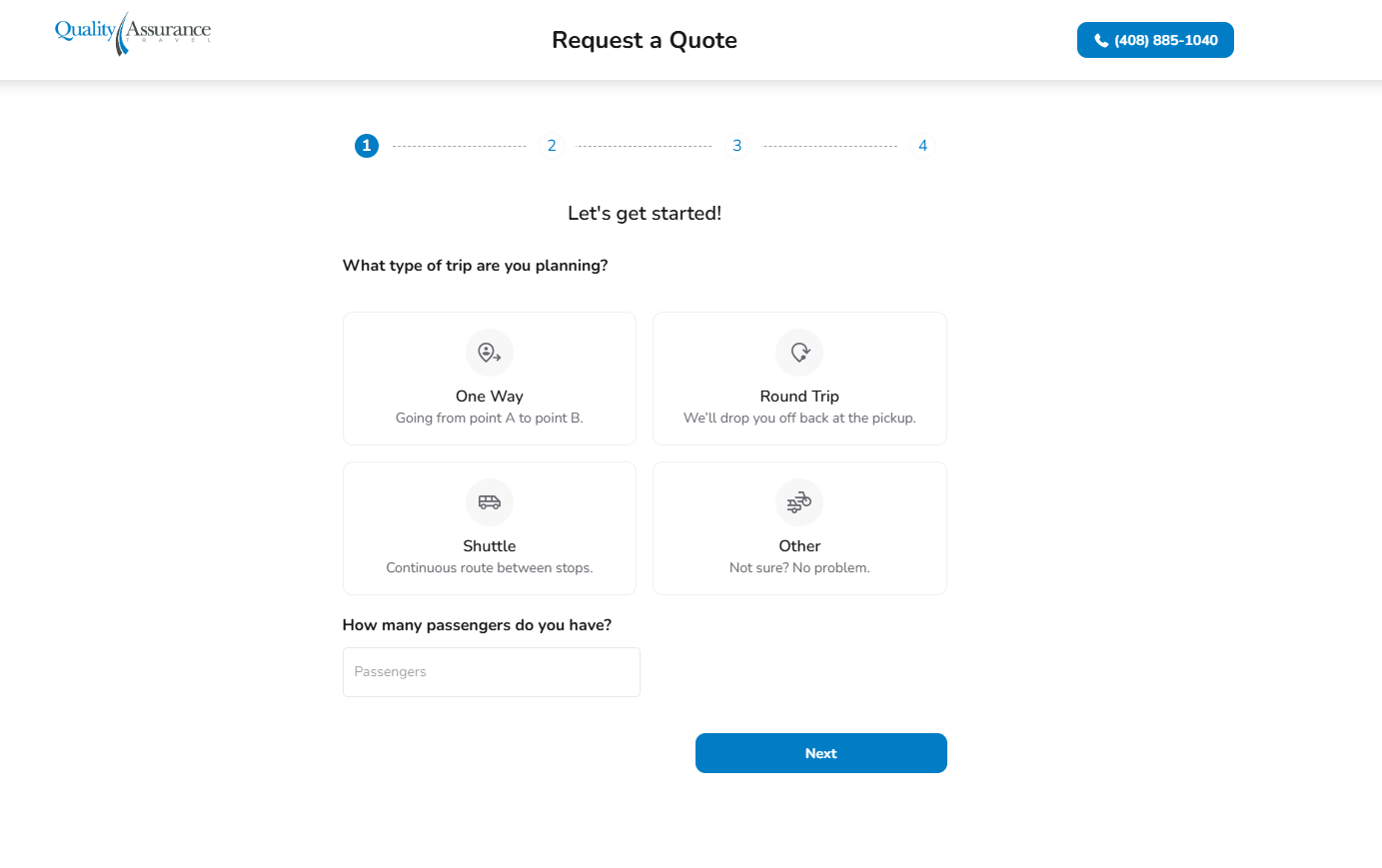Focus the Passengers input field
The width and height of the screenshot is (1382, 868).
point(492,672)
